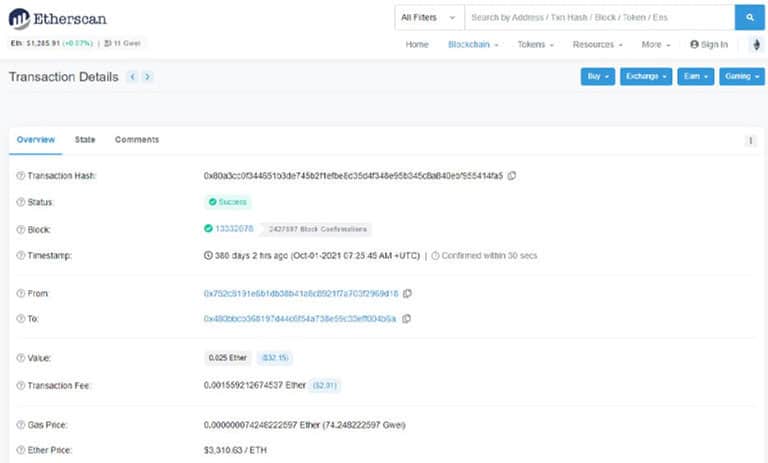Click help icon beside Transaction Hash
This screenshot has height=463, width=768.
tap(21, 175)
